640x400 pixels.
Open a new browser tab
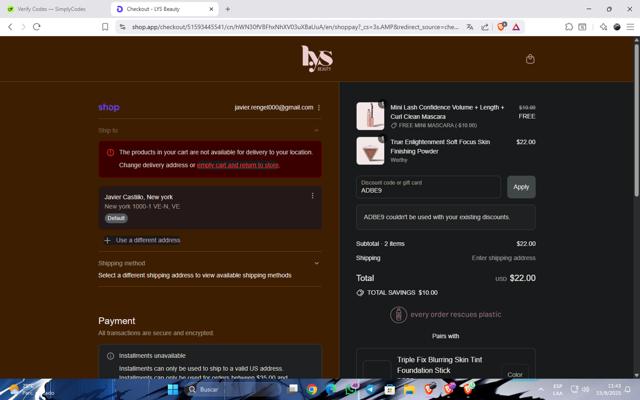click(x=228, y=9)
